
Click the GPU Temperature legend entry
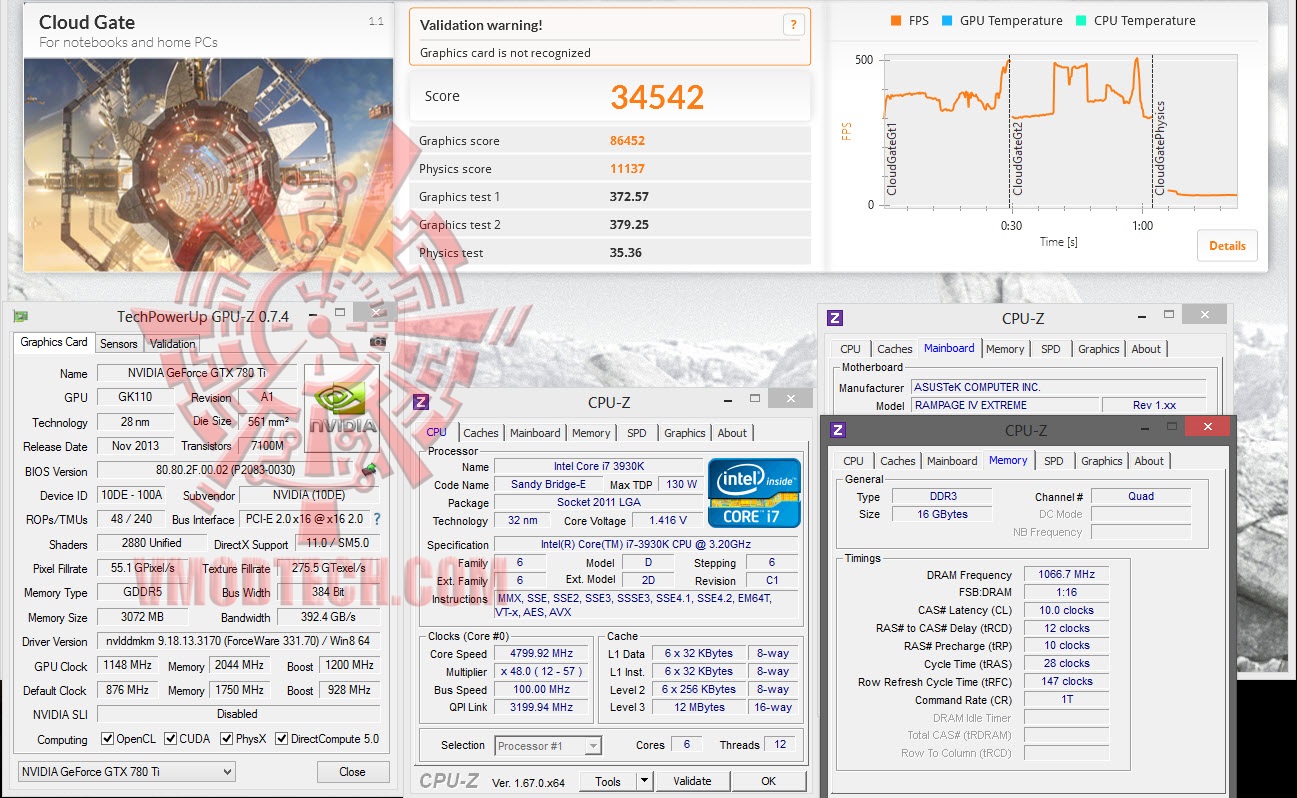coord(1002,20)
